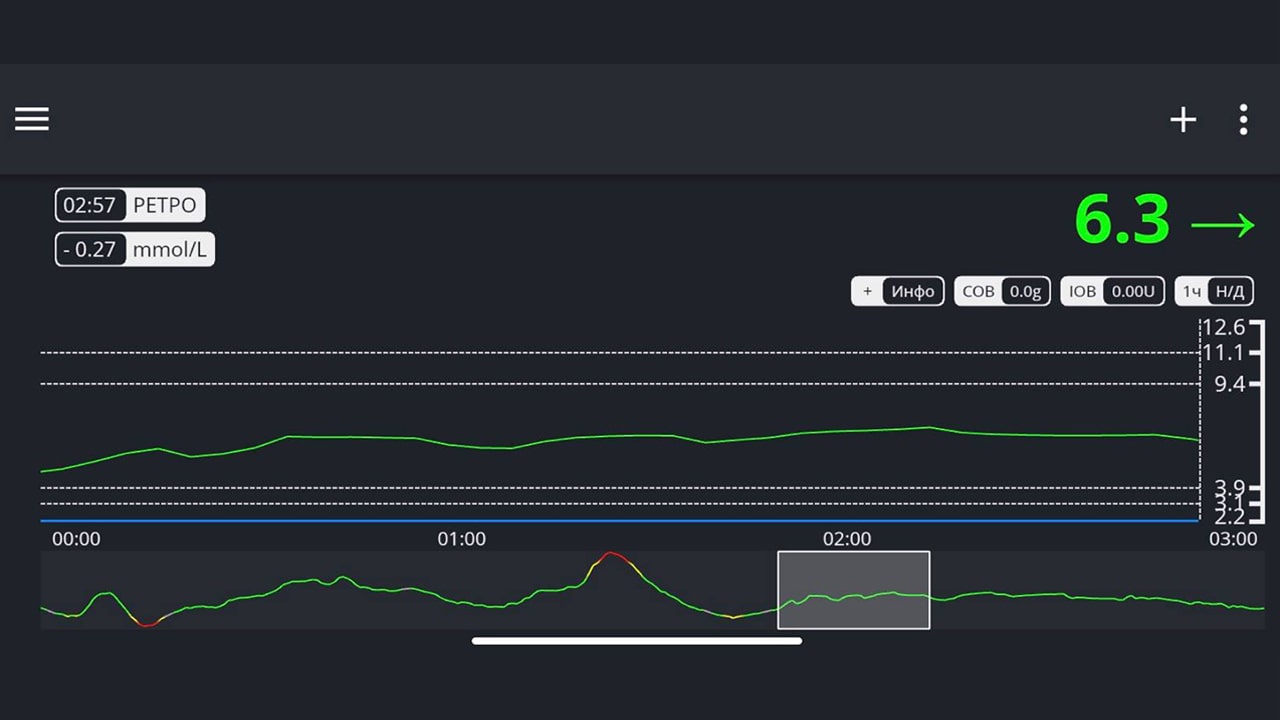Click the 01:00 time axis label

(461, 539)
